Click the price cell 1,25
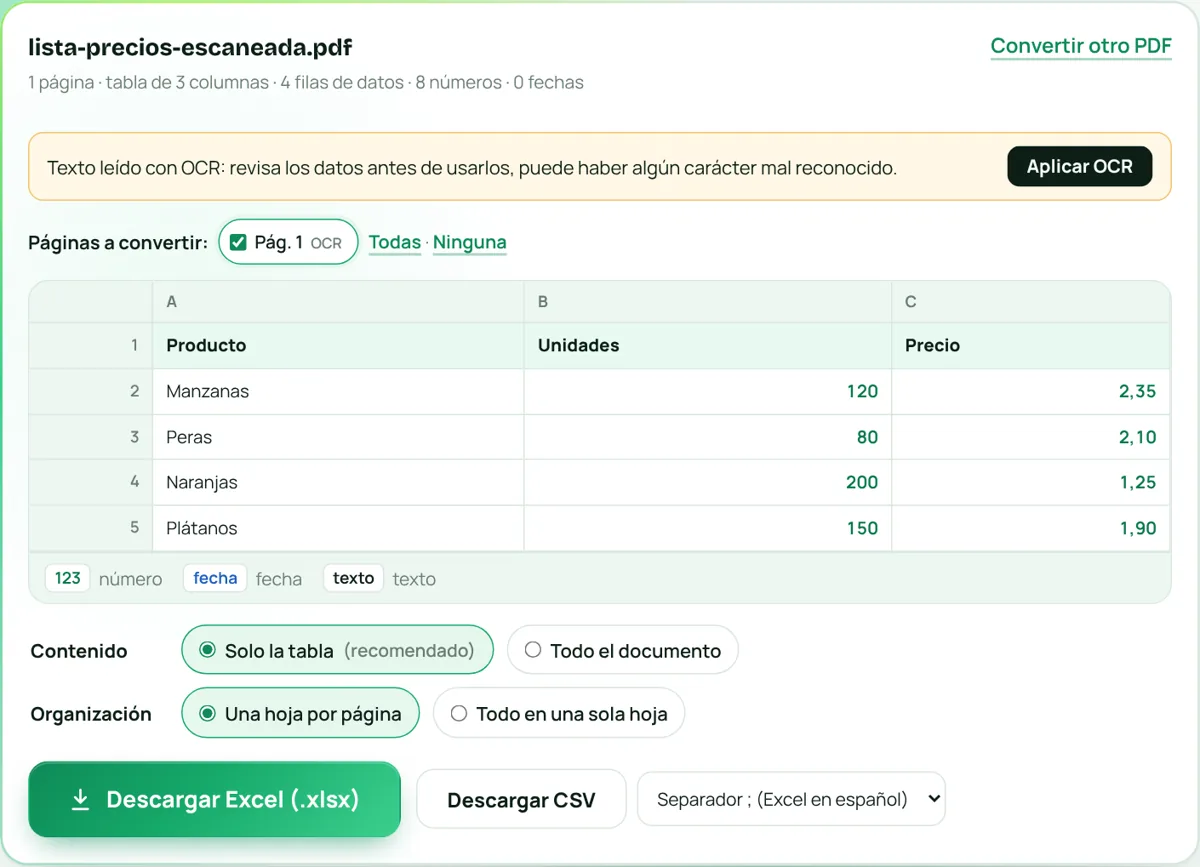The height and width of the screenshot is (867, 1200). click(x=1031, y=482)
